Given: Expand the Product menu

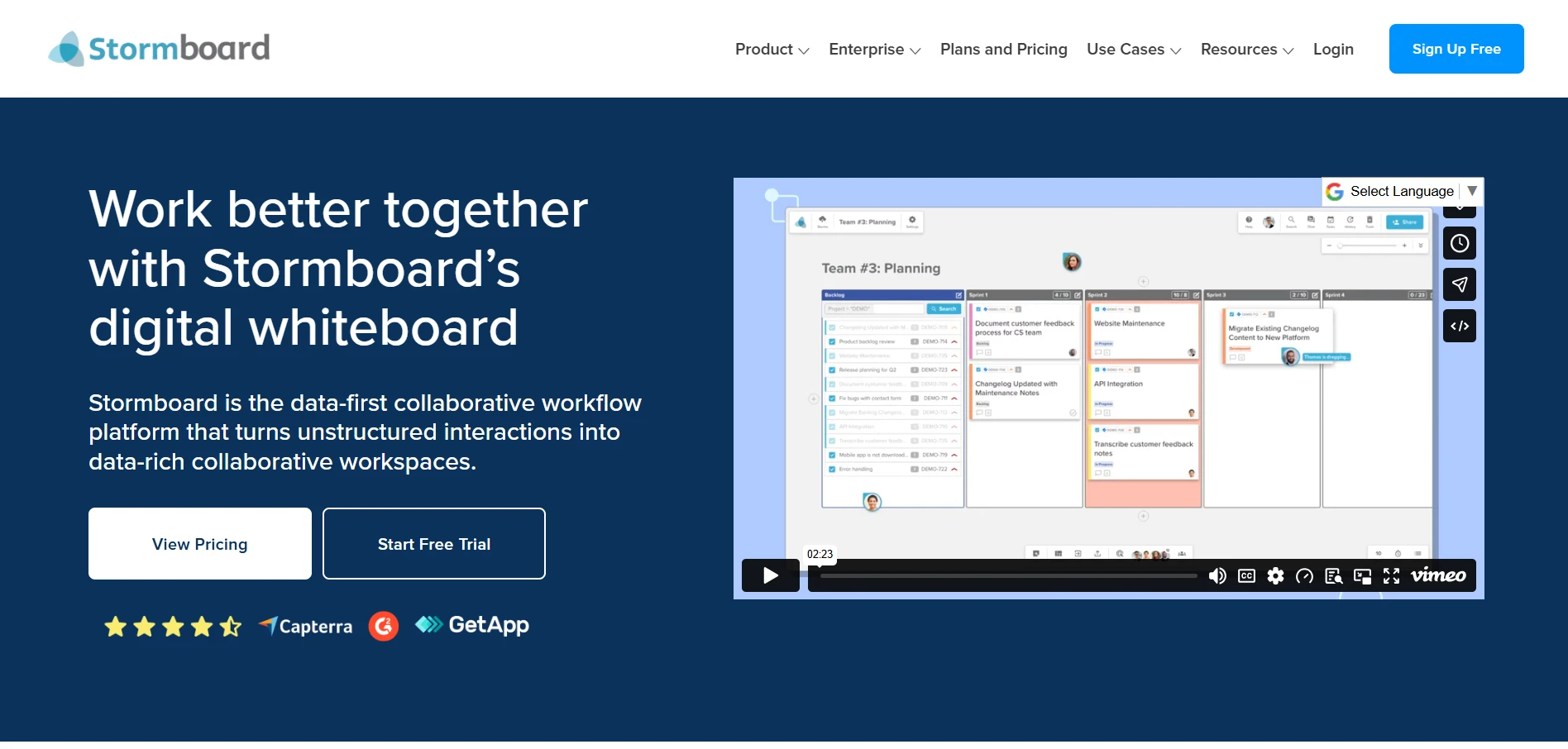Looking at the screenshot, I should point(772,50).
